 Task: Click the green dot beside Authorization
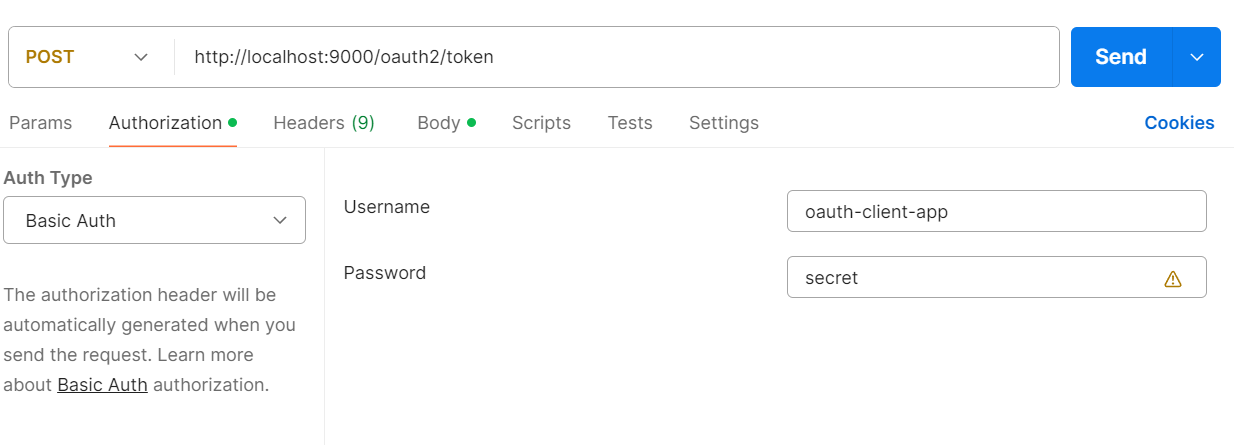pos(233,123)
